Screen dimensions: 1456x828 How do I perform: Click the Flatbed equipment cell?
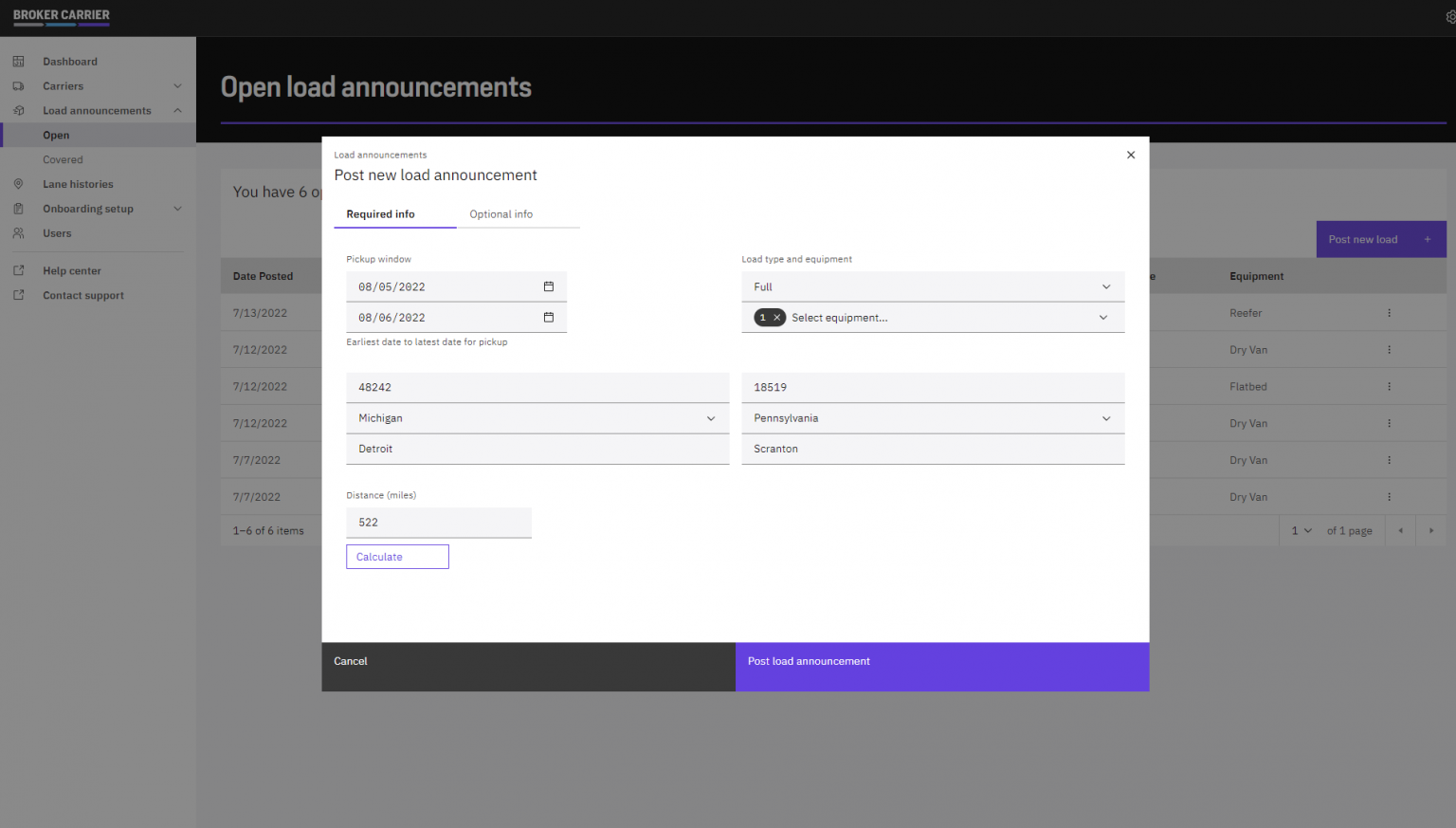pyautogui.click(x=1248, y=387)
